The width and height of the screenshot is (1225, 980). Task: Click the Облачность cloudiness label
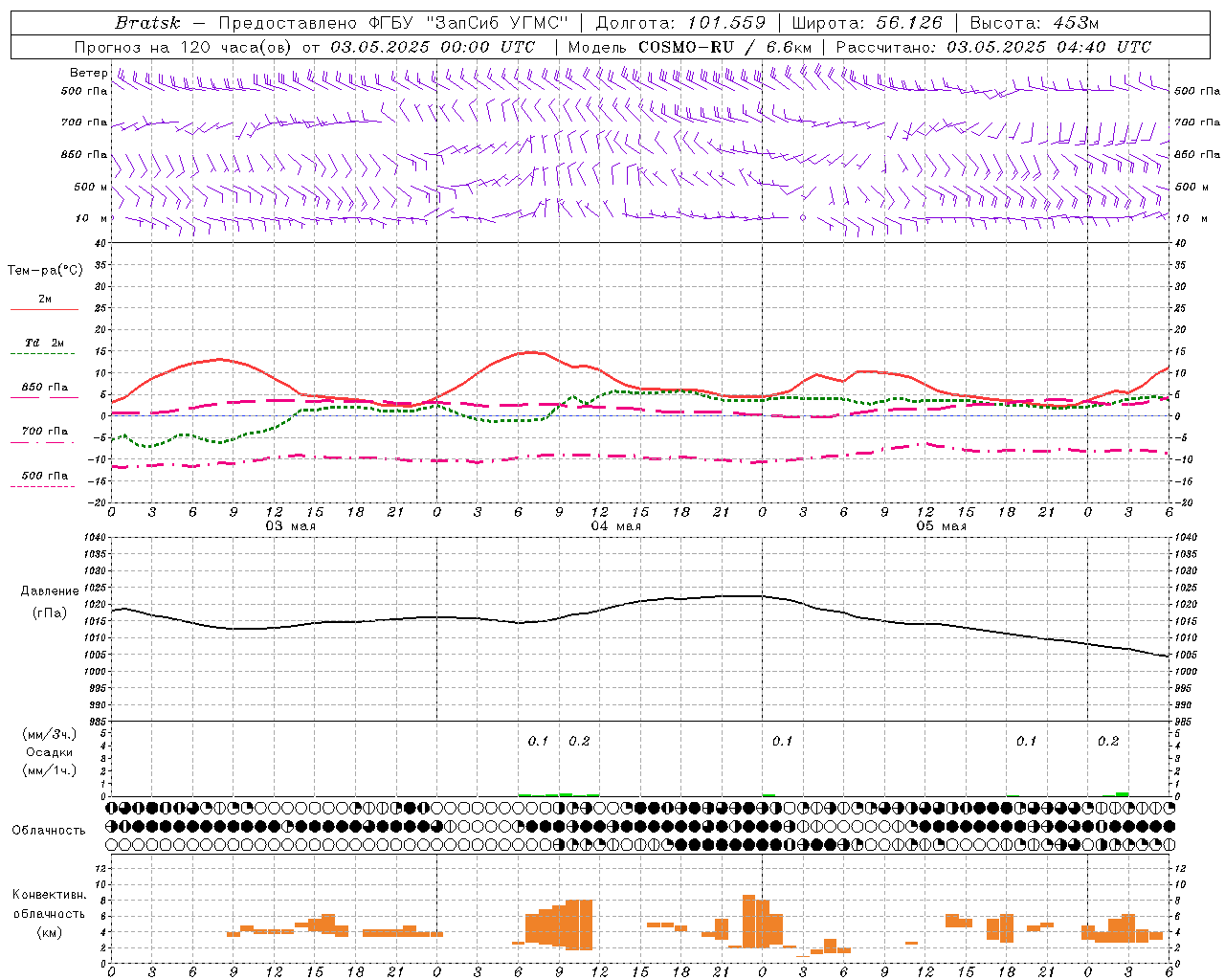click(x=49, y=830)
